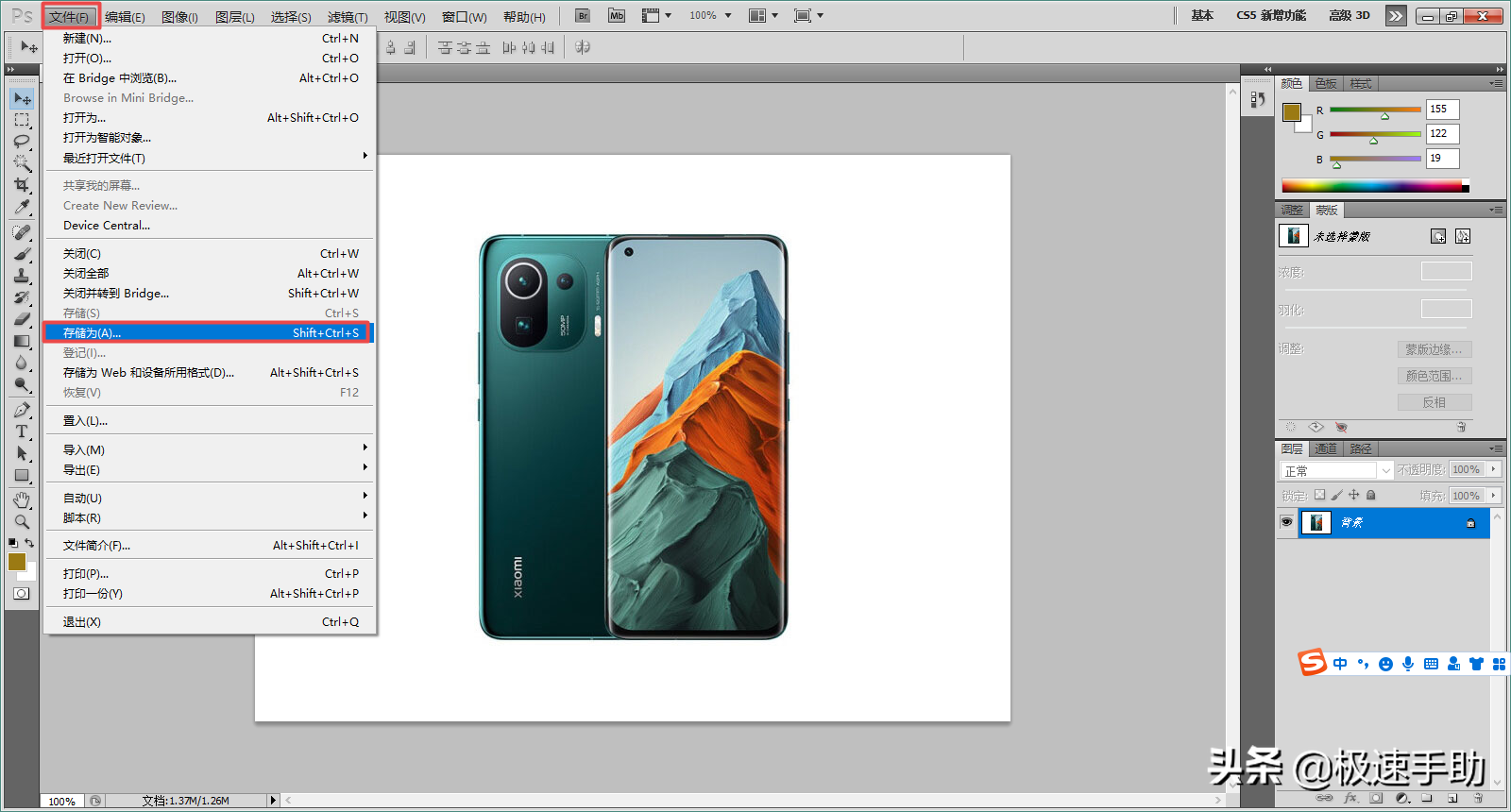Select the History Brush tool

(22, 297)
